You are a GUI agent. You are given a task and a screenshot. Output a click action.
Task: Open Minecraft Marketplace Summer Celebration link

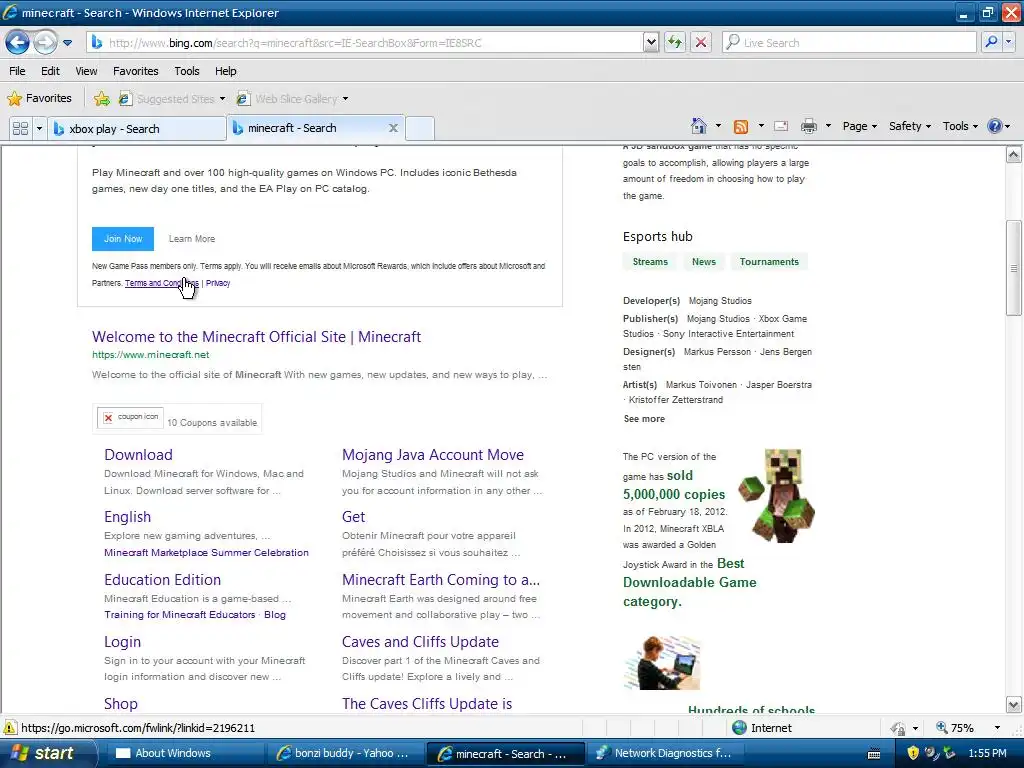click(x=206, y=552)
